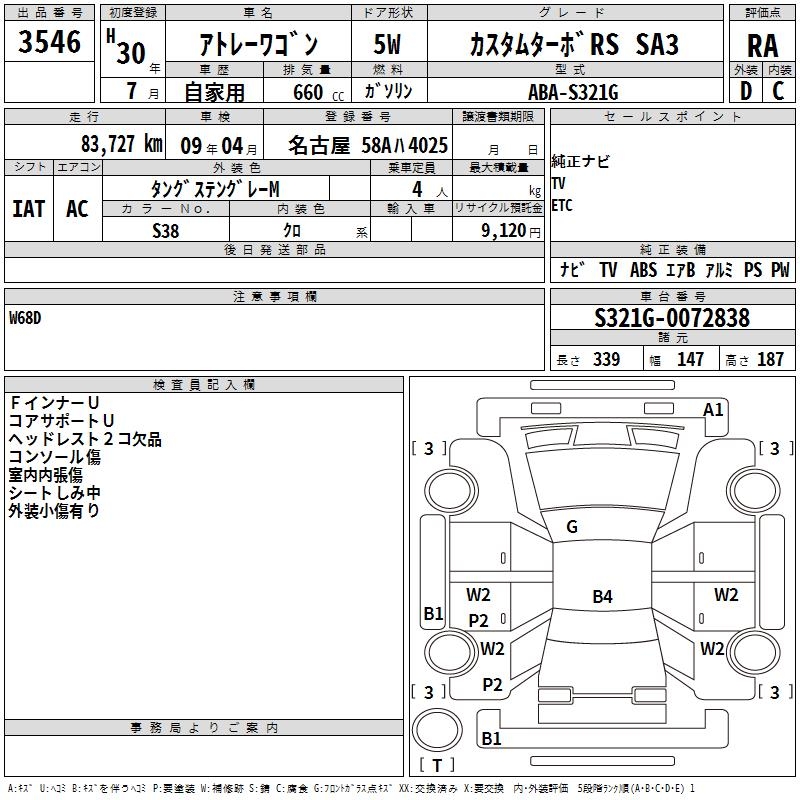Select the seating capacity 4 人

[429, 190]
